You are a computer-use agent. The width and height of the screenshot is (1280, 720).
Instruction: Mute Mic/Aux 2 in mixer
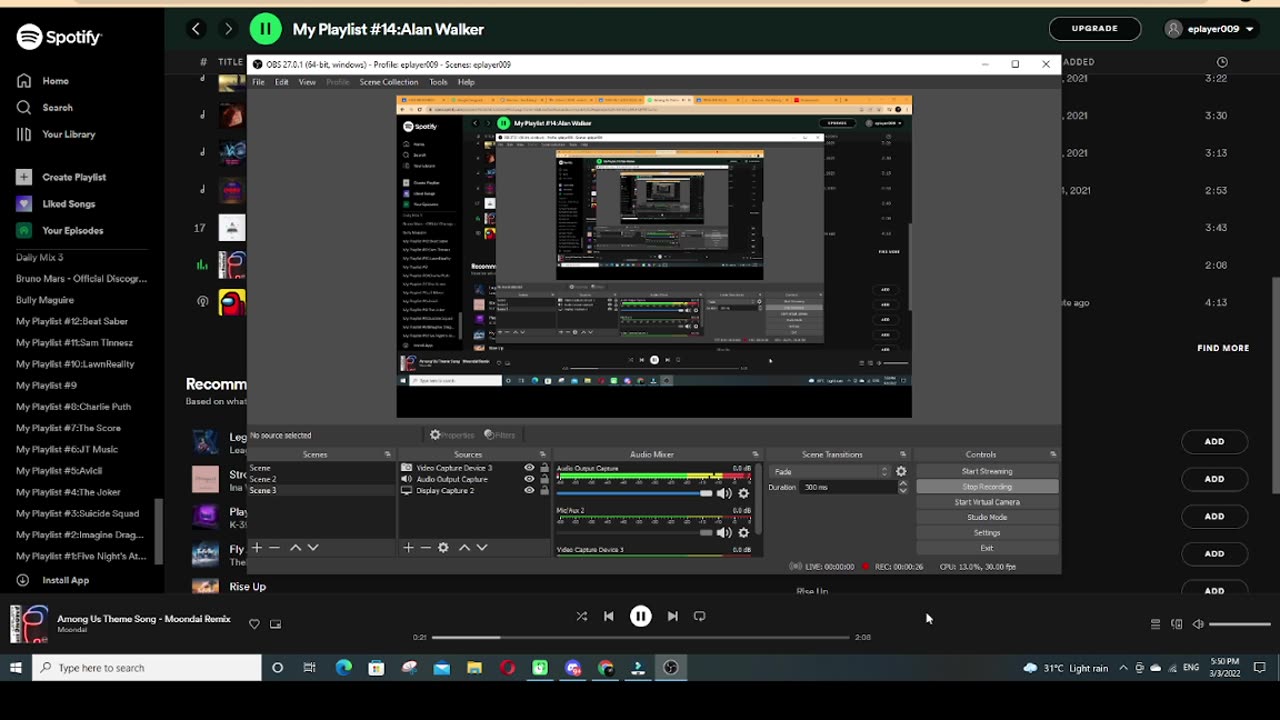click(724, 533)
